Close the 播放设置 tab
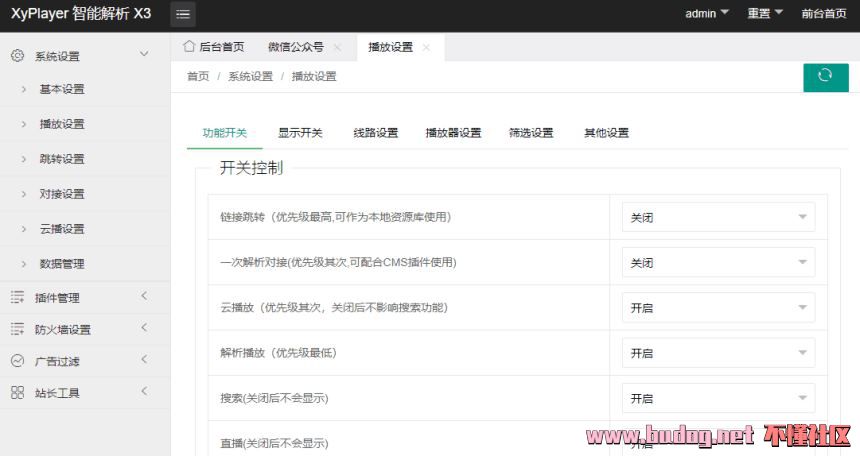Viewport: 860px width, 456px height. point(426,47)
